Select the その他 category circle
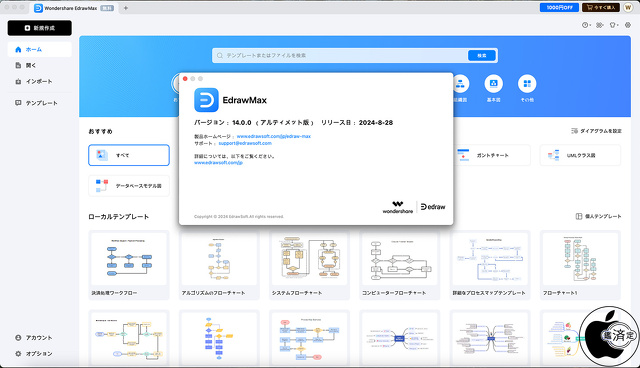The width and height of the screenshot is (640, 368). [527, 84]
